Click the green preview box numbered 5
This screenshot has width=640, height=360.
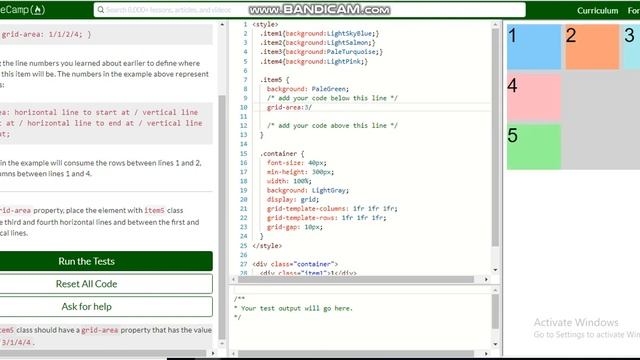tap(534, 147)
